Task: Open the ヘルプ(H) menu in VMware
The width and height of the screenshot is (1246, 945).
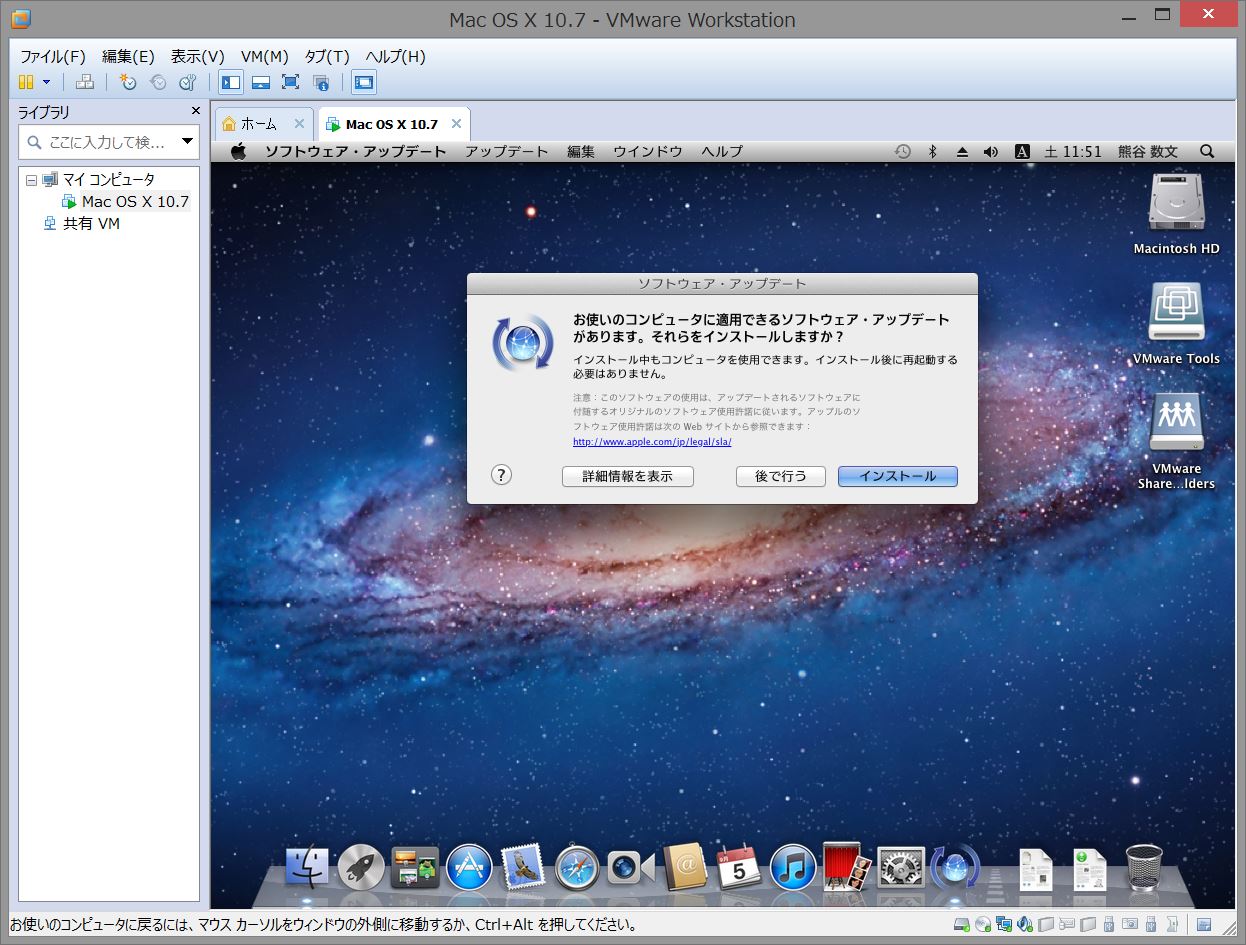Action: pyautogui.click(x=395, y=56)
